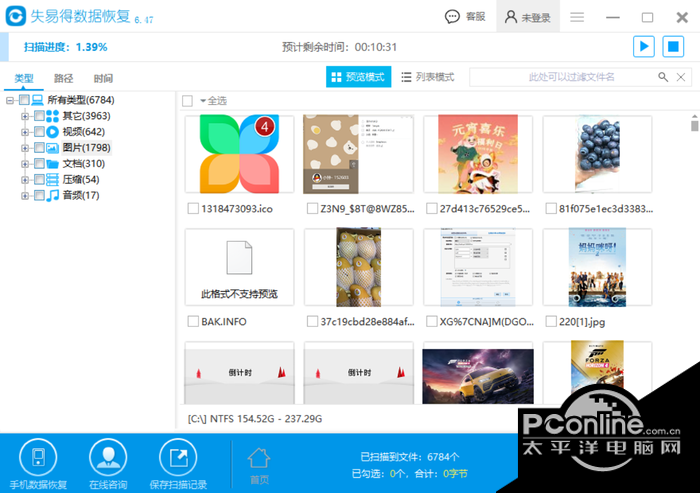Screen dimensions: 700x493
Task: Open the XG%7CNA]M(DGO screenshot thumbnail
Action: point(478,267)
